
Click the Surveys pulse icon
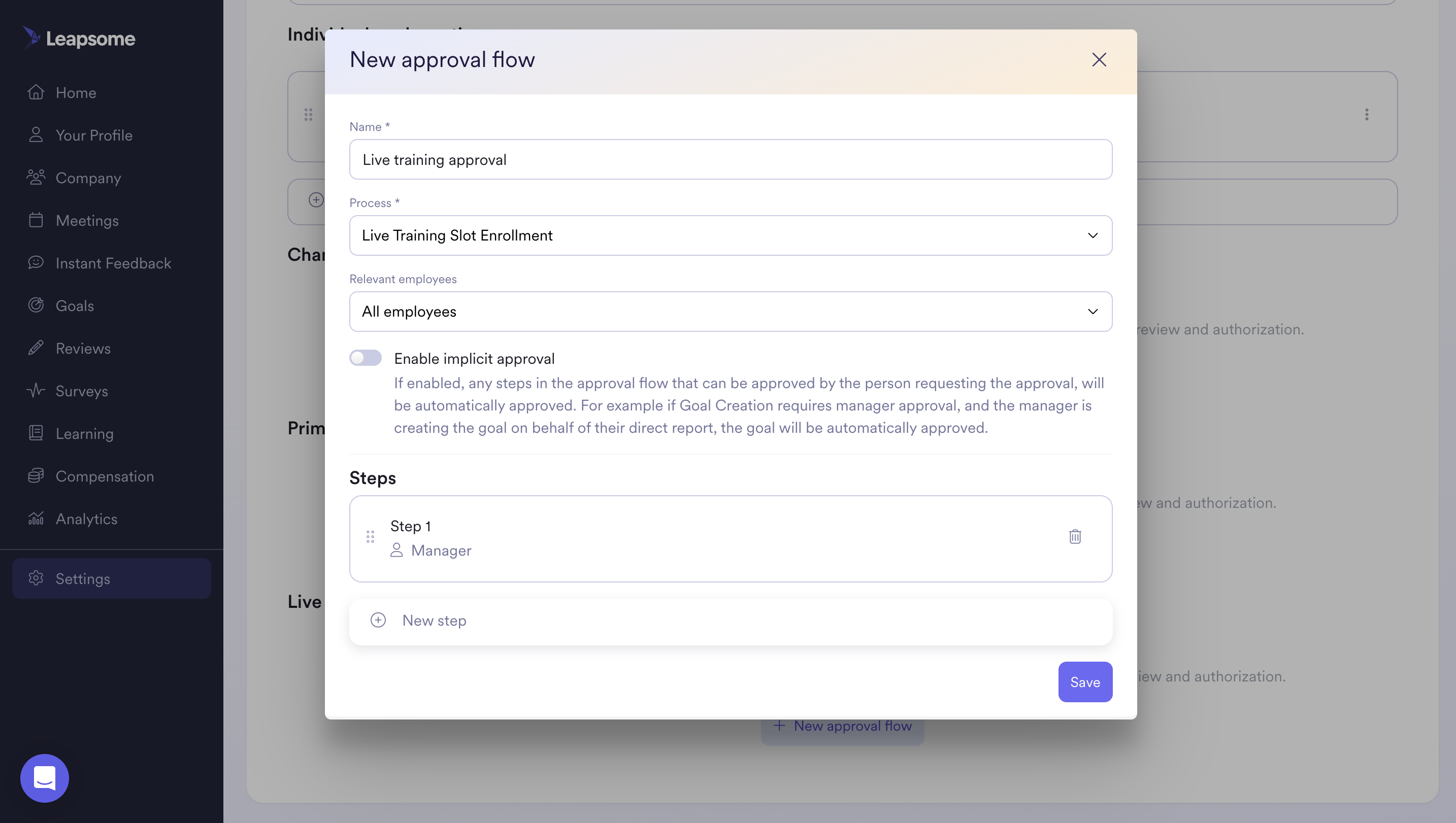[x=36, y=391]
